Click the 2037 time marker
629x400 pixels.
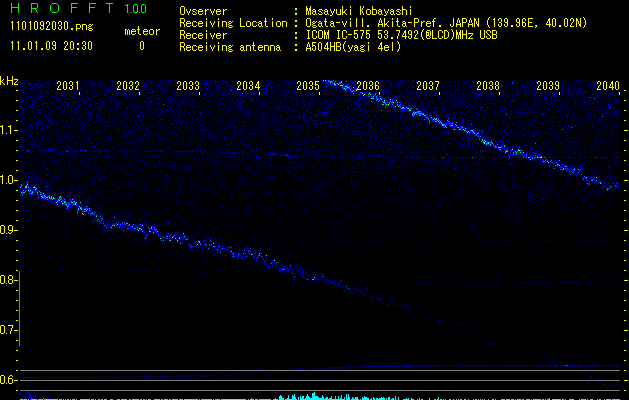coord(428,85)
